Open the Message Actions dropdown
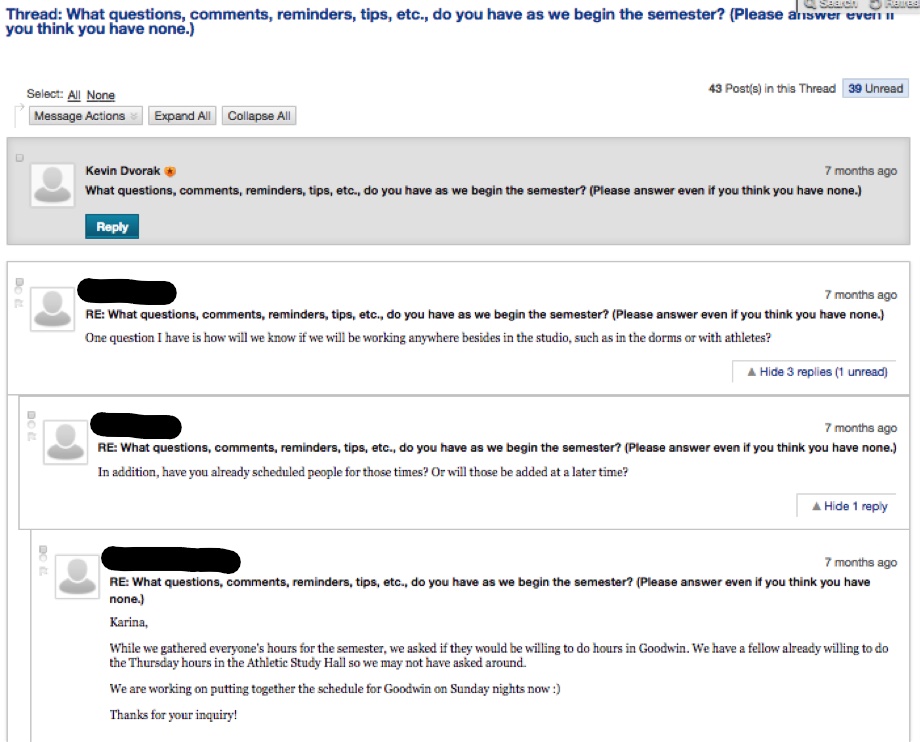The image size is (920, 742). pos(81,115)
